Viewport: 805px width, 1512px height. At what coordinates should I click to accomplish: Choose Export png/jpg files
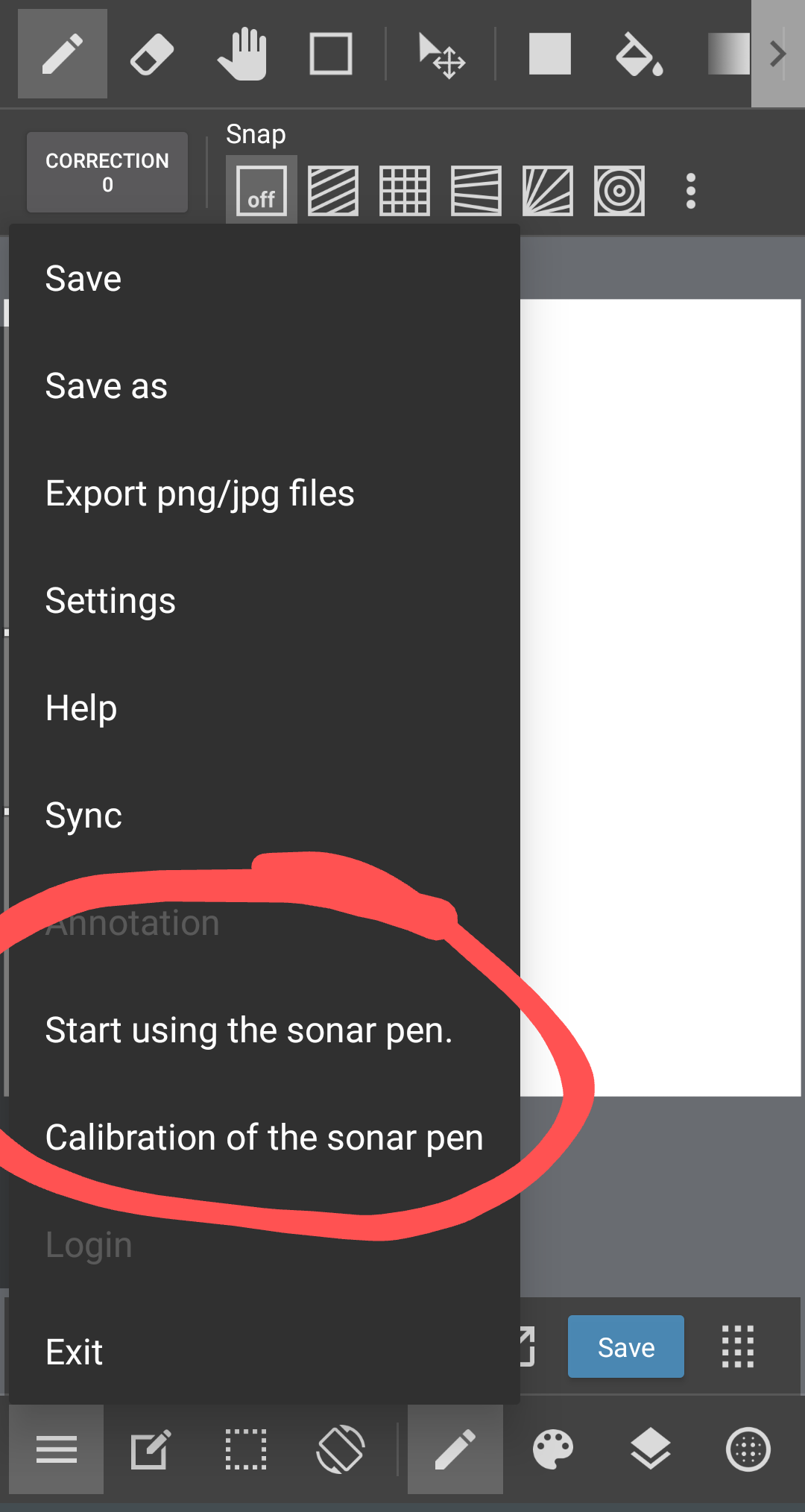[x=200, y=494]
